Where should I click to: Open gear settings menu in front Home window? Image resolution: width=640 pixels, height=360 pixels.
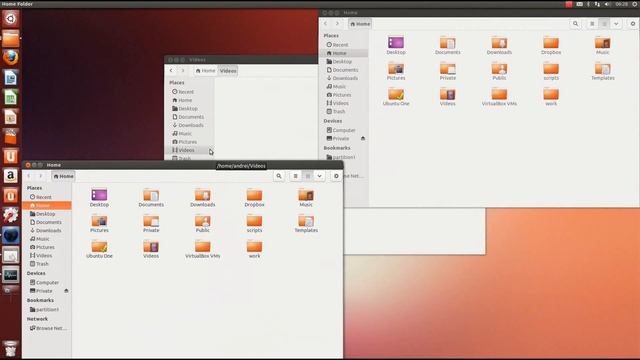336,176
